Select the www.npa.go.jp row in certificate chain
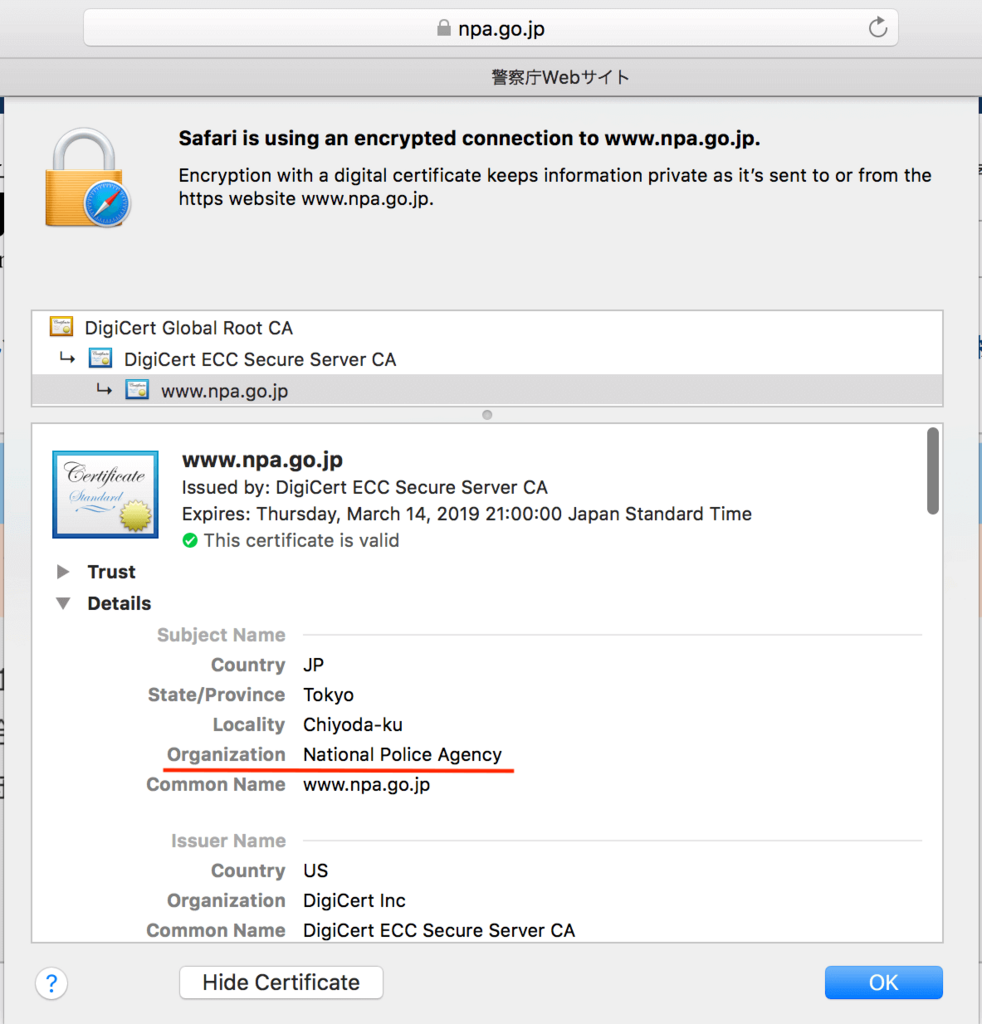The image size is (982, 1024). [487, 391]
